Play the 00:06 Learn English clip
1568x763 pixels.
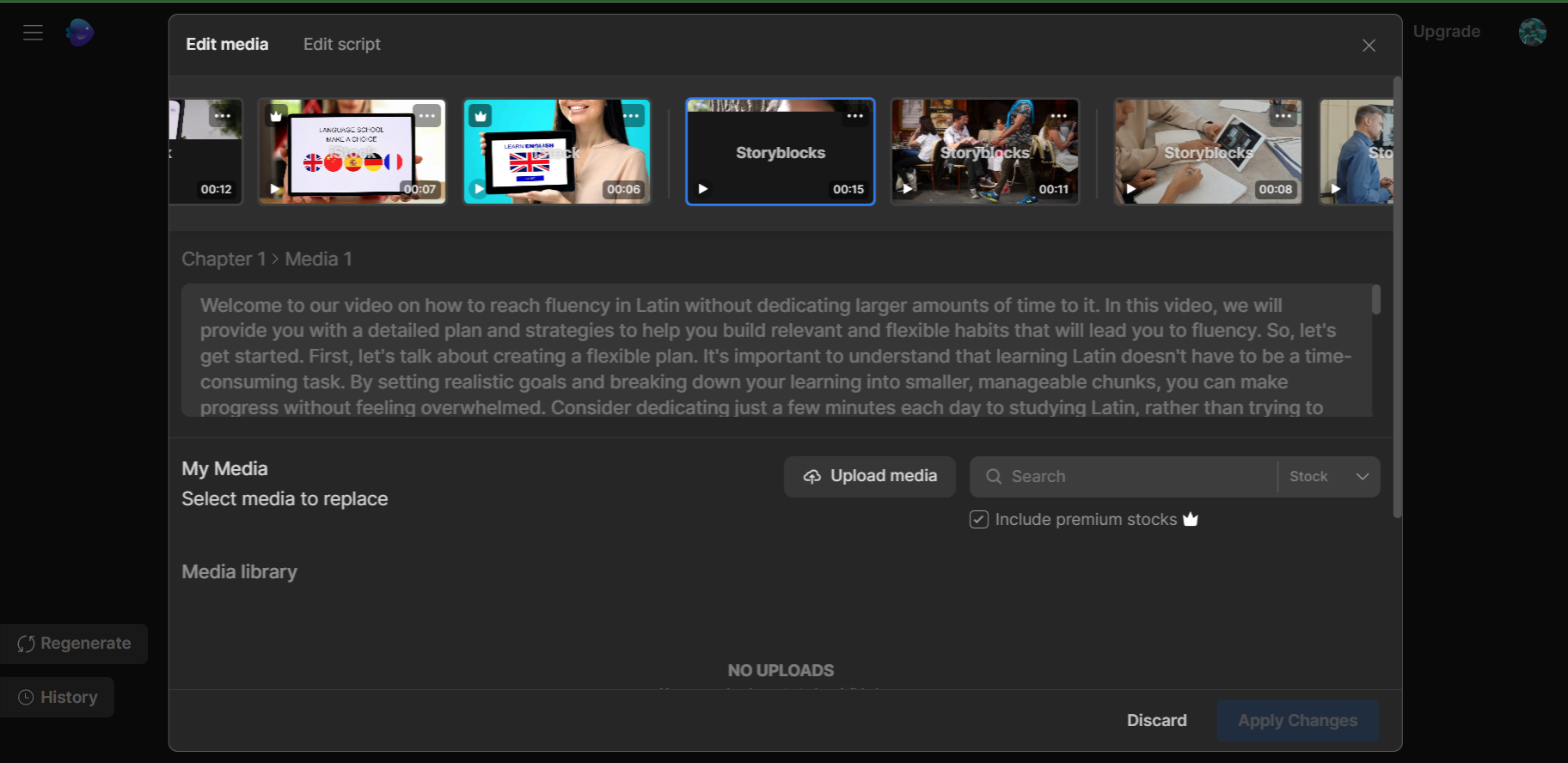pos(480,189)
